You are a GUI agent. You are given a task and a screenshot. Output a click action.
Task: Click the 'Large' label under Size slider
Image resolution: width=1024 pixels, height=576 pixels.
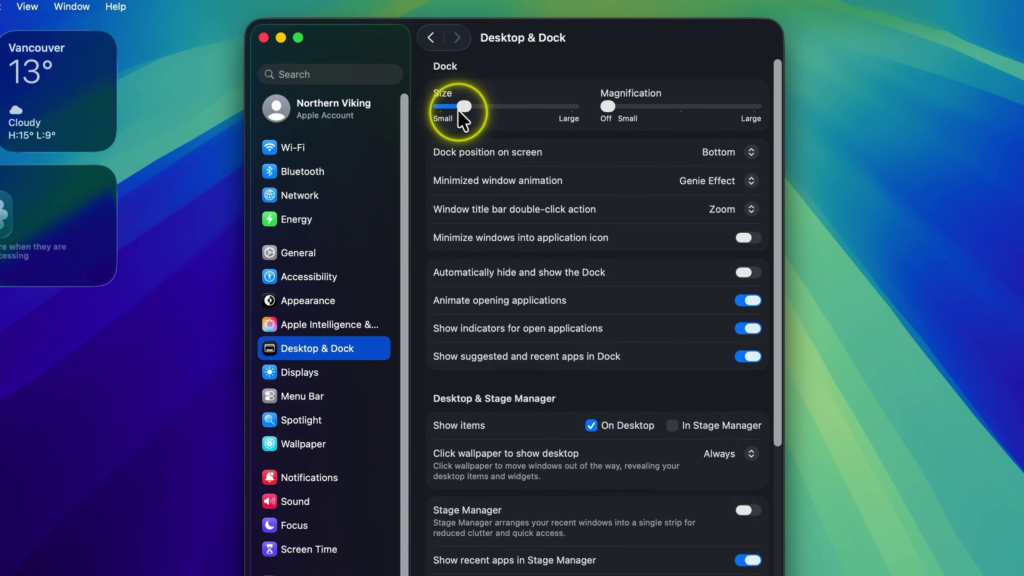coord(569,119)
